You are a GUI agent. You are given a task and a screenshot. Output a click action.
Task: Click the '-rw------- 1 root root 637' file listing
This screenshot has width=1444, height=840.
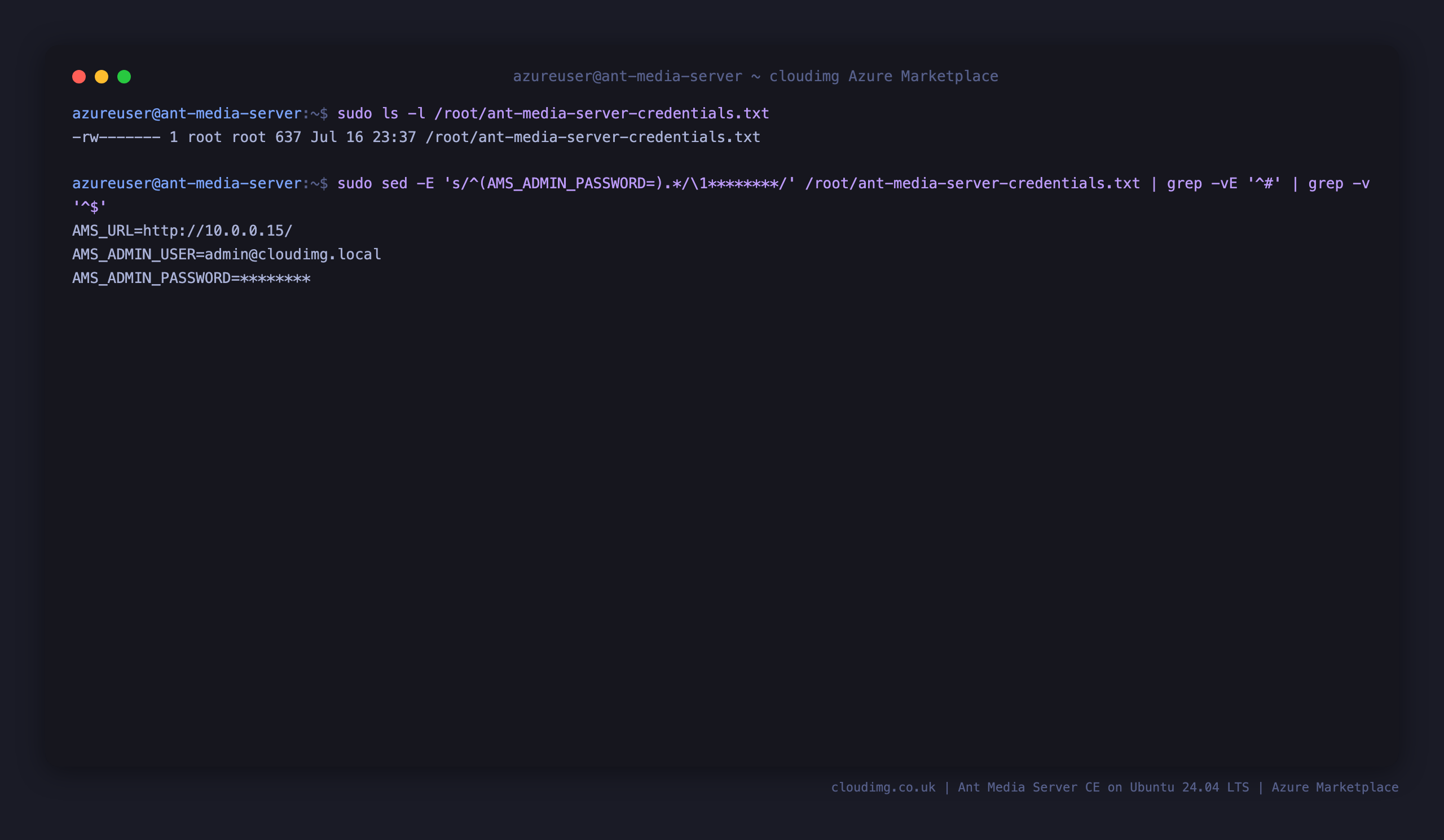[x=187, y=138]
